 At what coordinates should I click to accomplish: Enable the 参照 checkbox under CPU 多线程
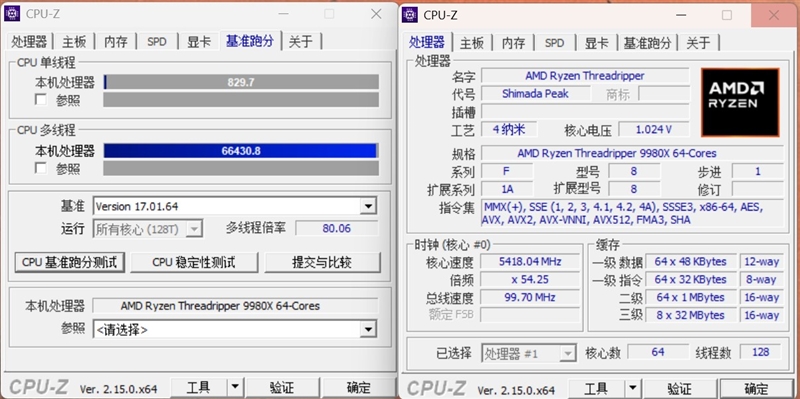(x=41, y=168)
